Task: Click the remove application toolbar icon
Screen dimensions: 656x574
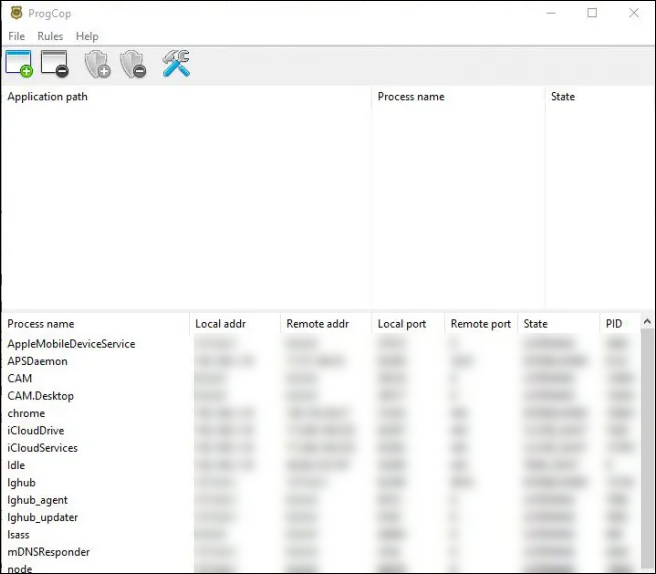Action: pyautogui.click(x=54, y=64)
